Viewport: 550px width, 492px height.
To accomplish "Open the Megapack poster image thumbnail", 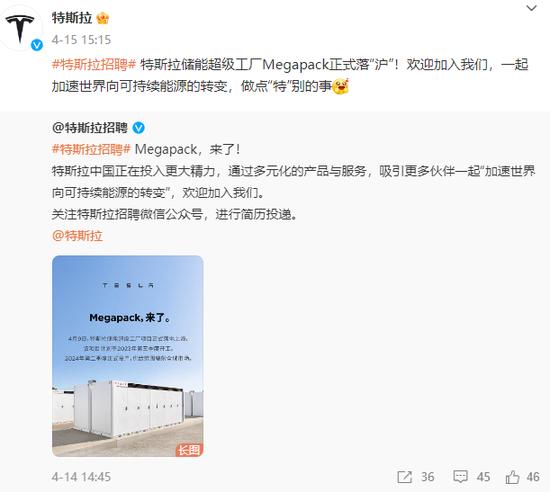I will 128,356.
